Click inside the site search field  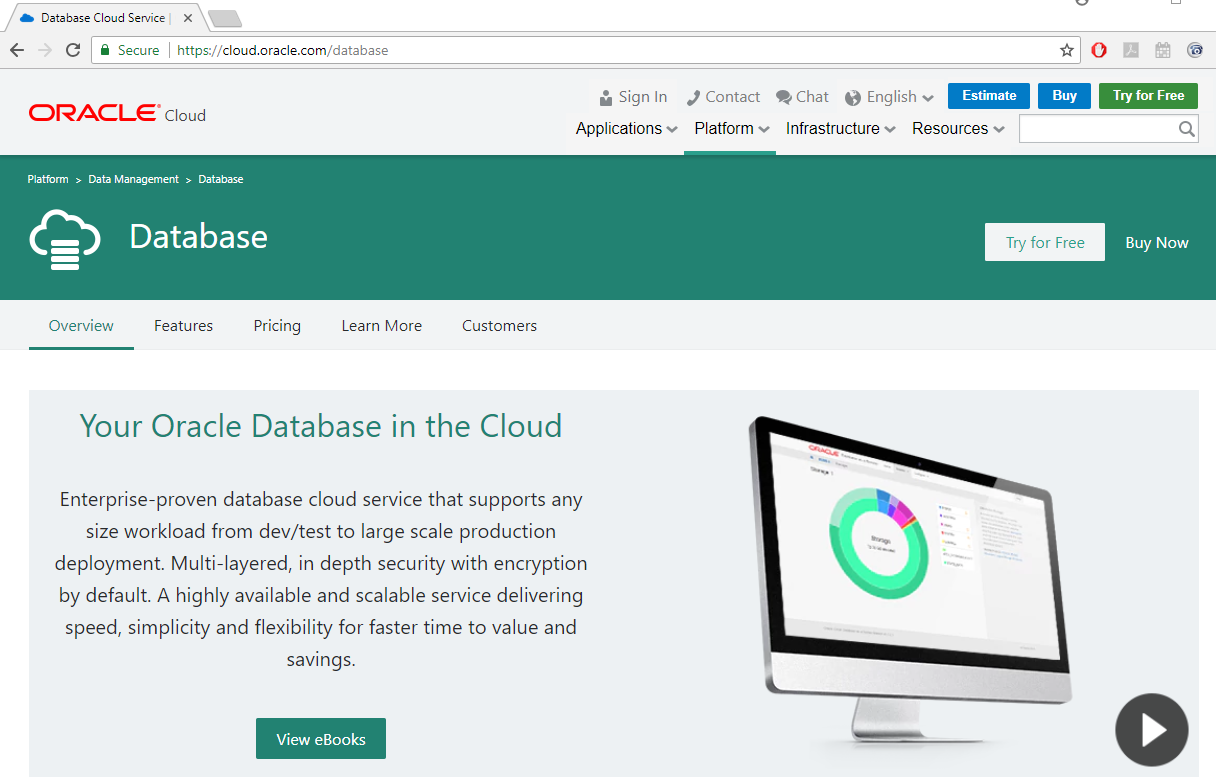tap(1097, 128)
